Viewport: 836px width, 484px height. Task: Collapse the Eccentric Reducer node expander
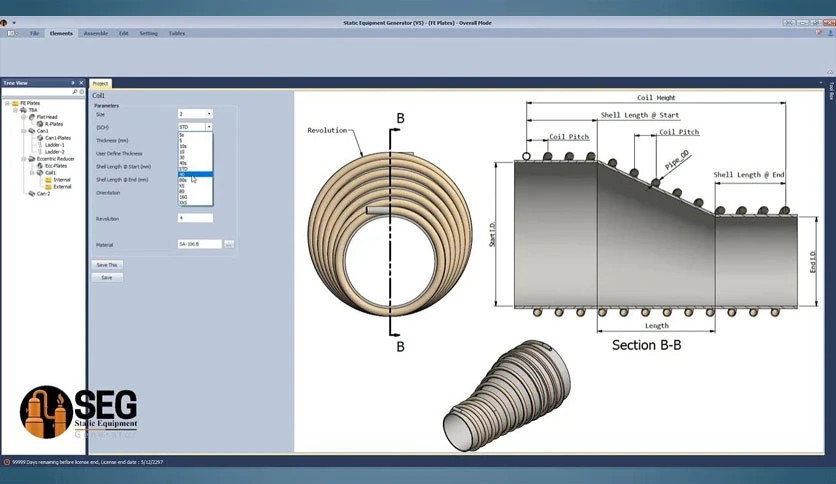coord(23,159)
